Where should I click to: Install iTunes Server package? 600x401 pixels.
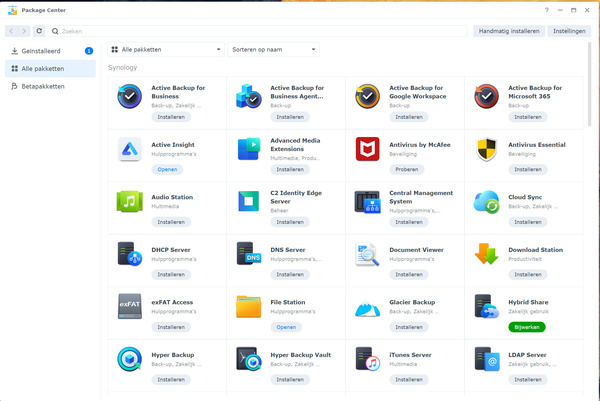pos(409,380)
